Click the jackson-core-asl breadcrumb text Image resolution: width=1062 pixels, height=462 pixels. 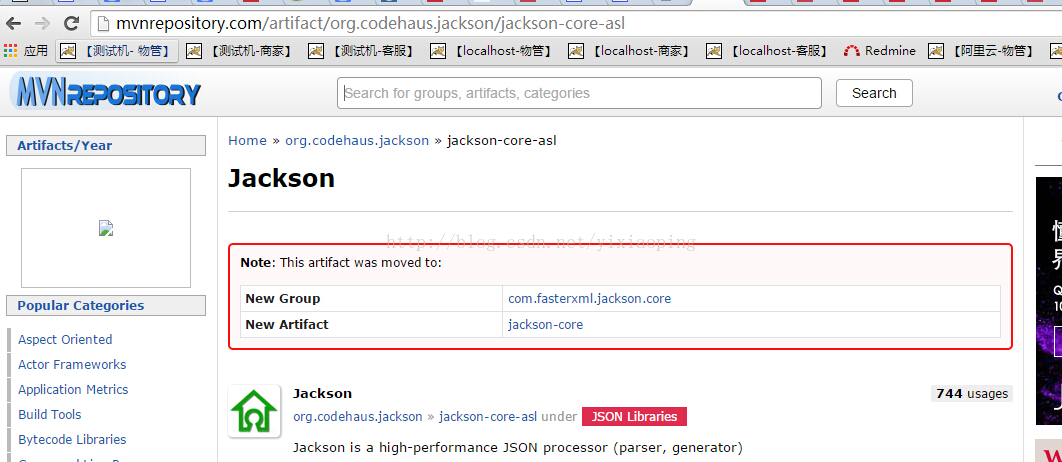click(x=502, y=141)
